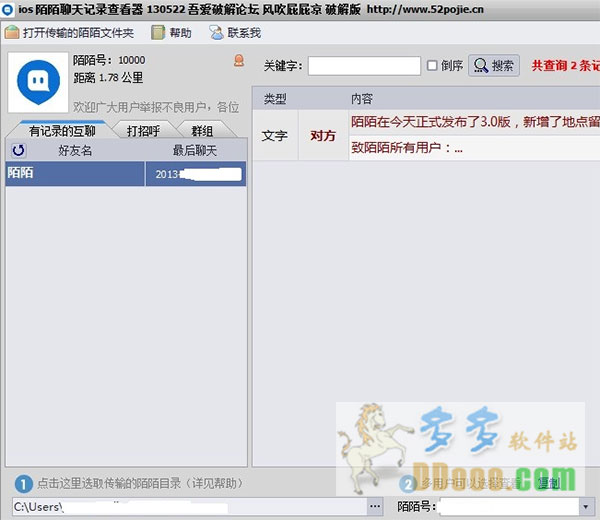Switch to 打招呼 tab
600x520 pixels.
(143, 131)
